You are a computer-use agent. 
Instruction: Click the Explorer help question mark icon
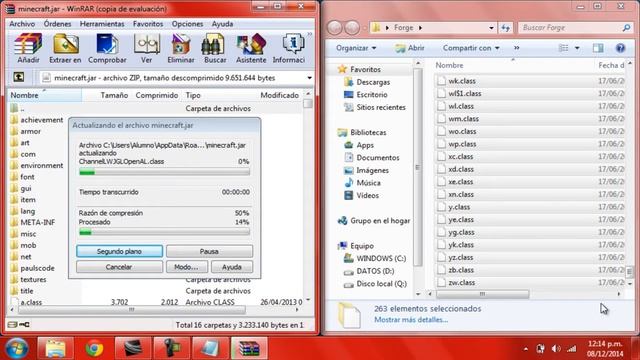620,48
